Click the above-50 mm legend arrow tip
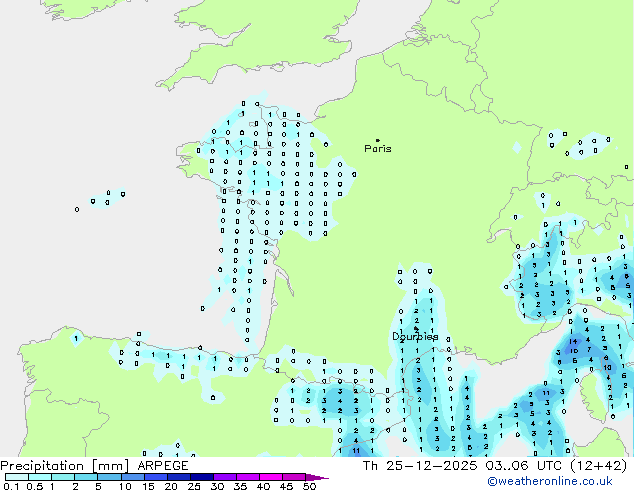This screenshot has width=634, height=490. 317,477
